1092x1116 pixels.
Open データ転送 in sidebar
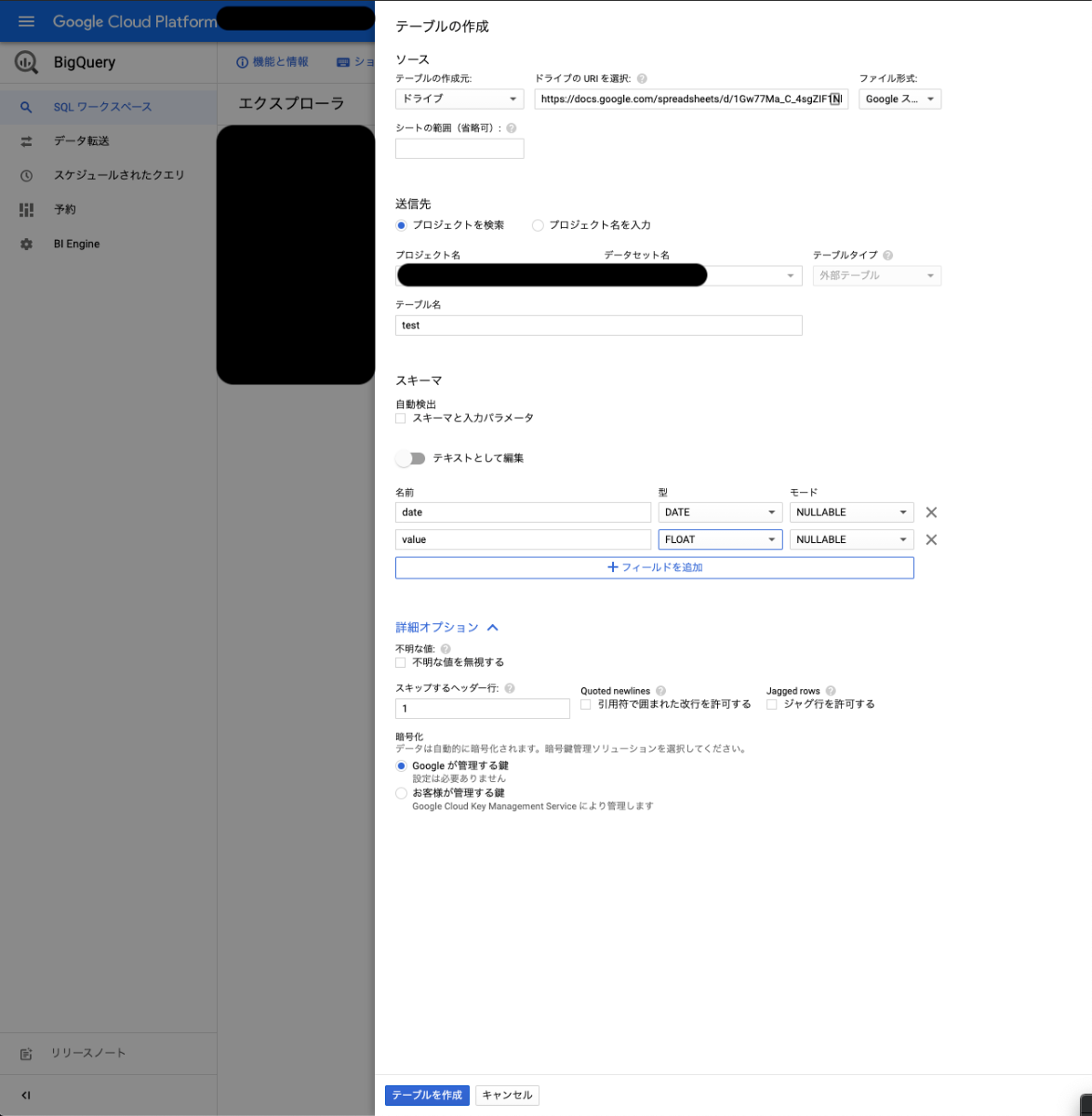108,141
